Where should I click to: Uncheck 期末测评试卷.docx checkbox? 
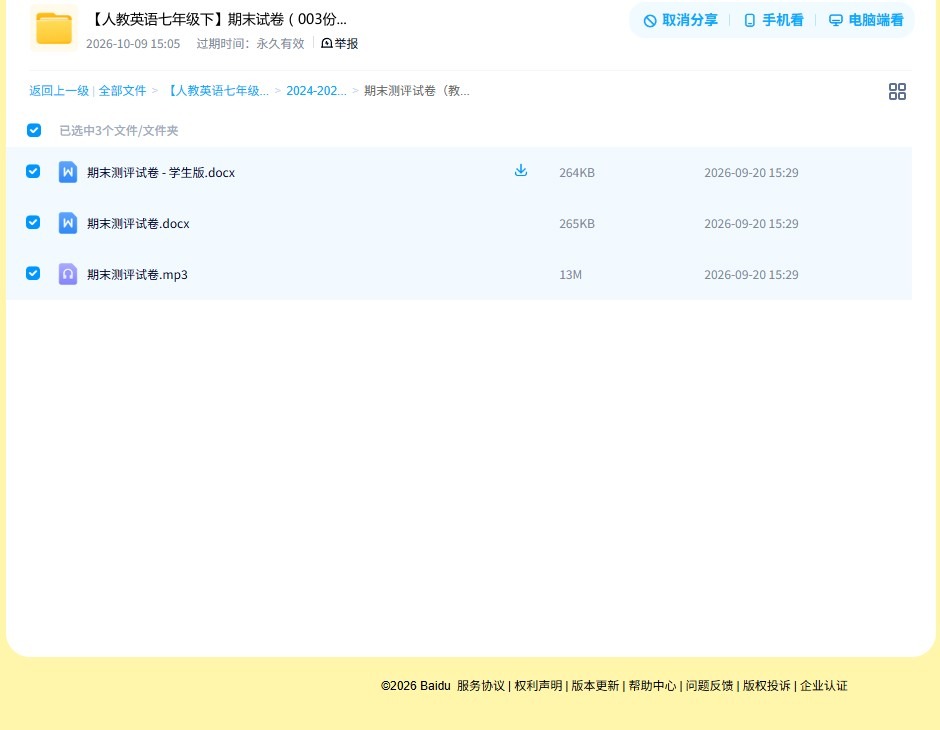click(33, 222)
